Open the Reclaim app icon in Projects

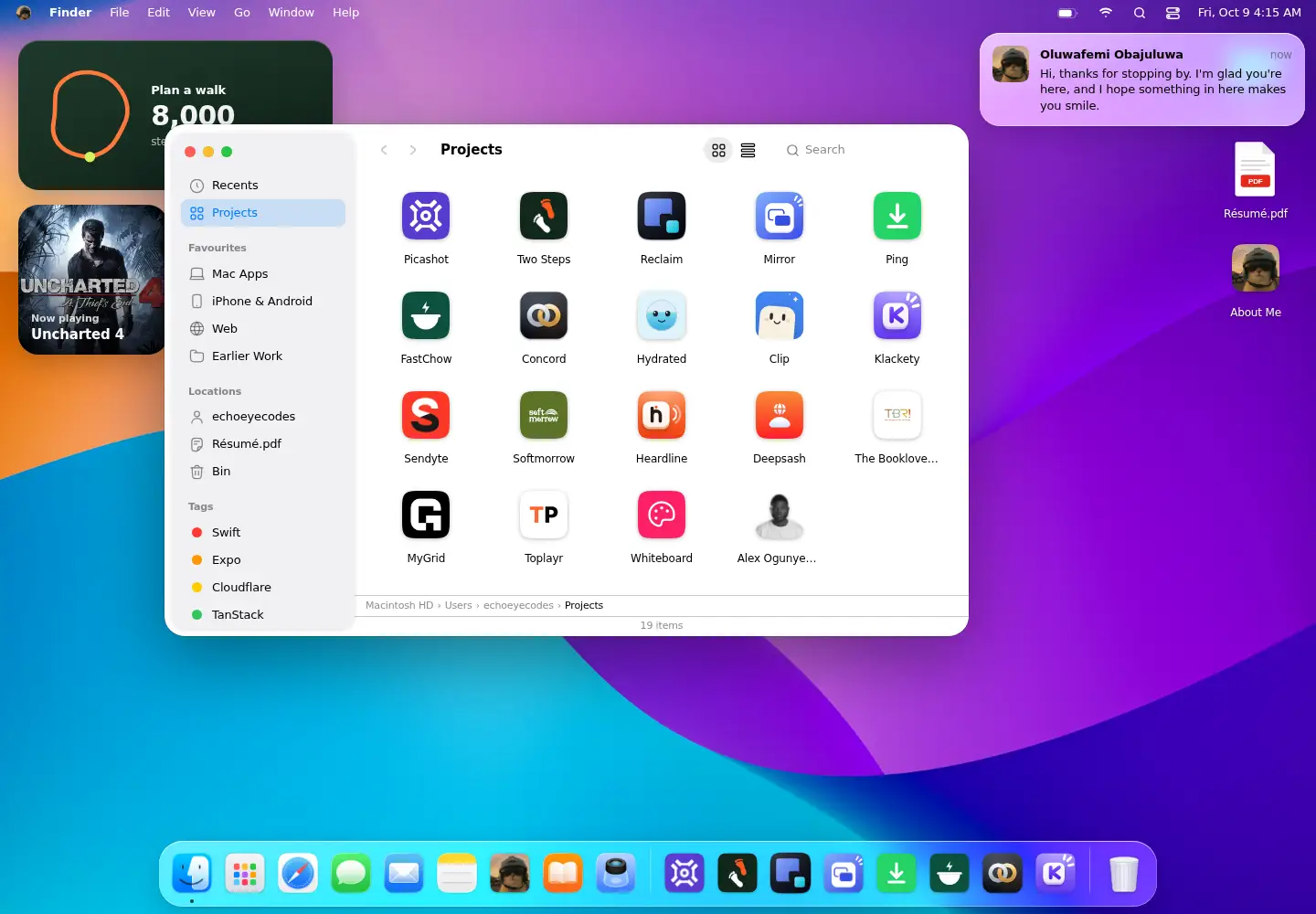point(662,216)
